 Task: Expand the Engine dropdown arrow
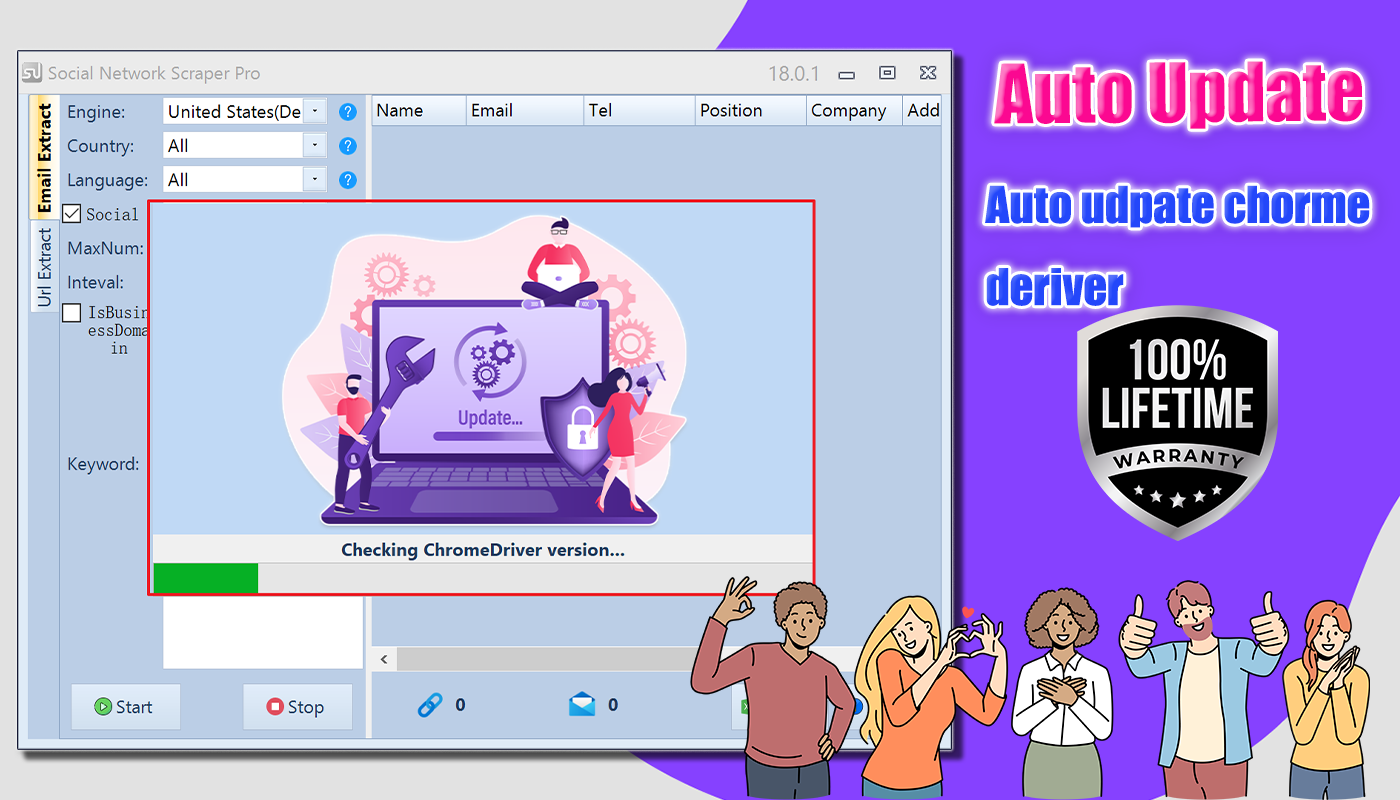click(x=315, y=112)
